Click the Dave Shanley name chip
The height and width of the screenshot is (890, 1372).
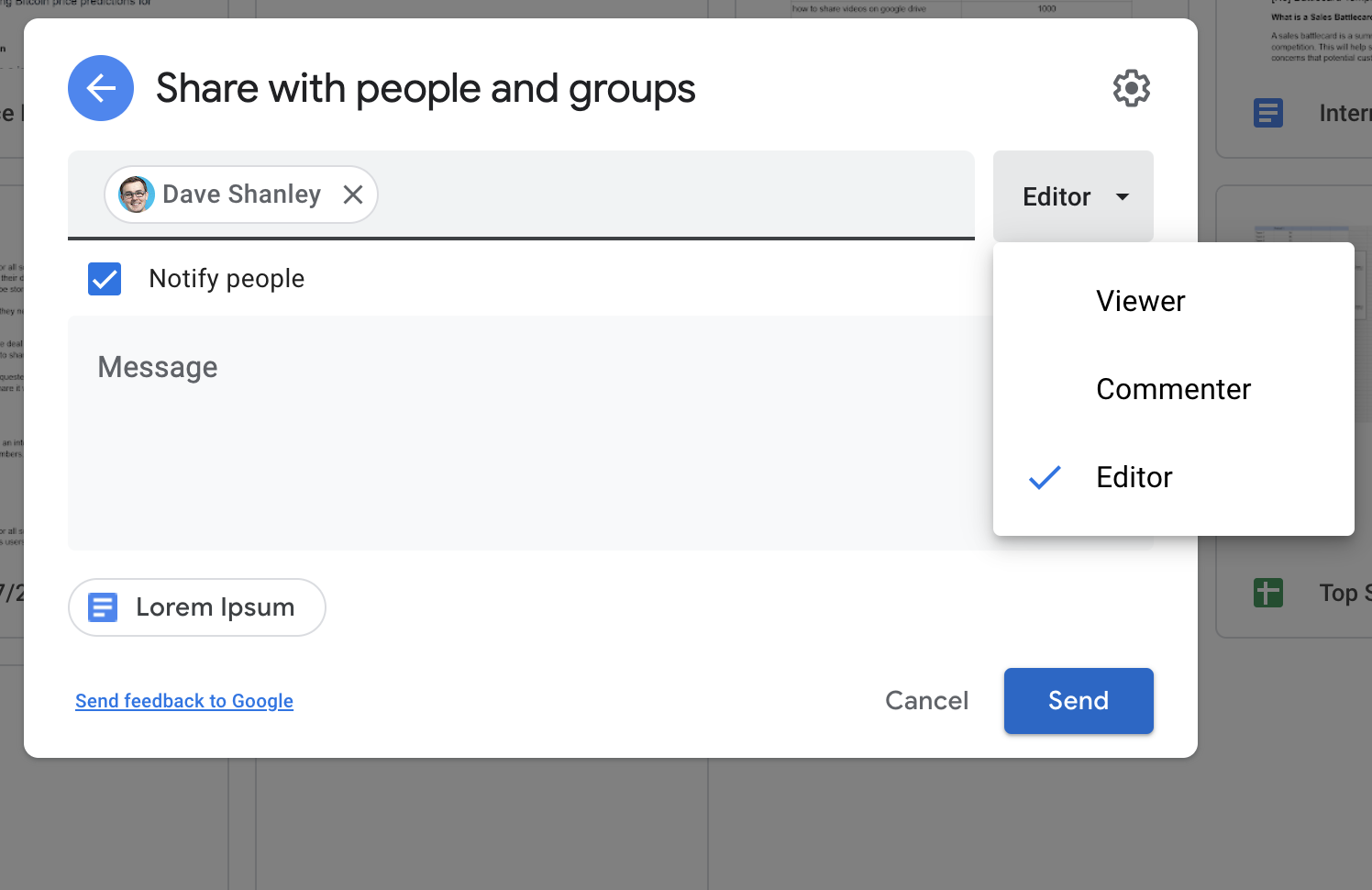coord(241,195)
